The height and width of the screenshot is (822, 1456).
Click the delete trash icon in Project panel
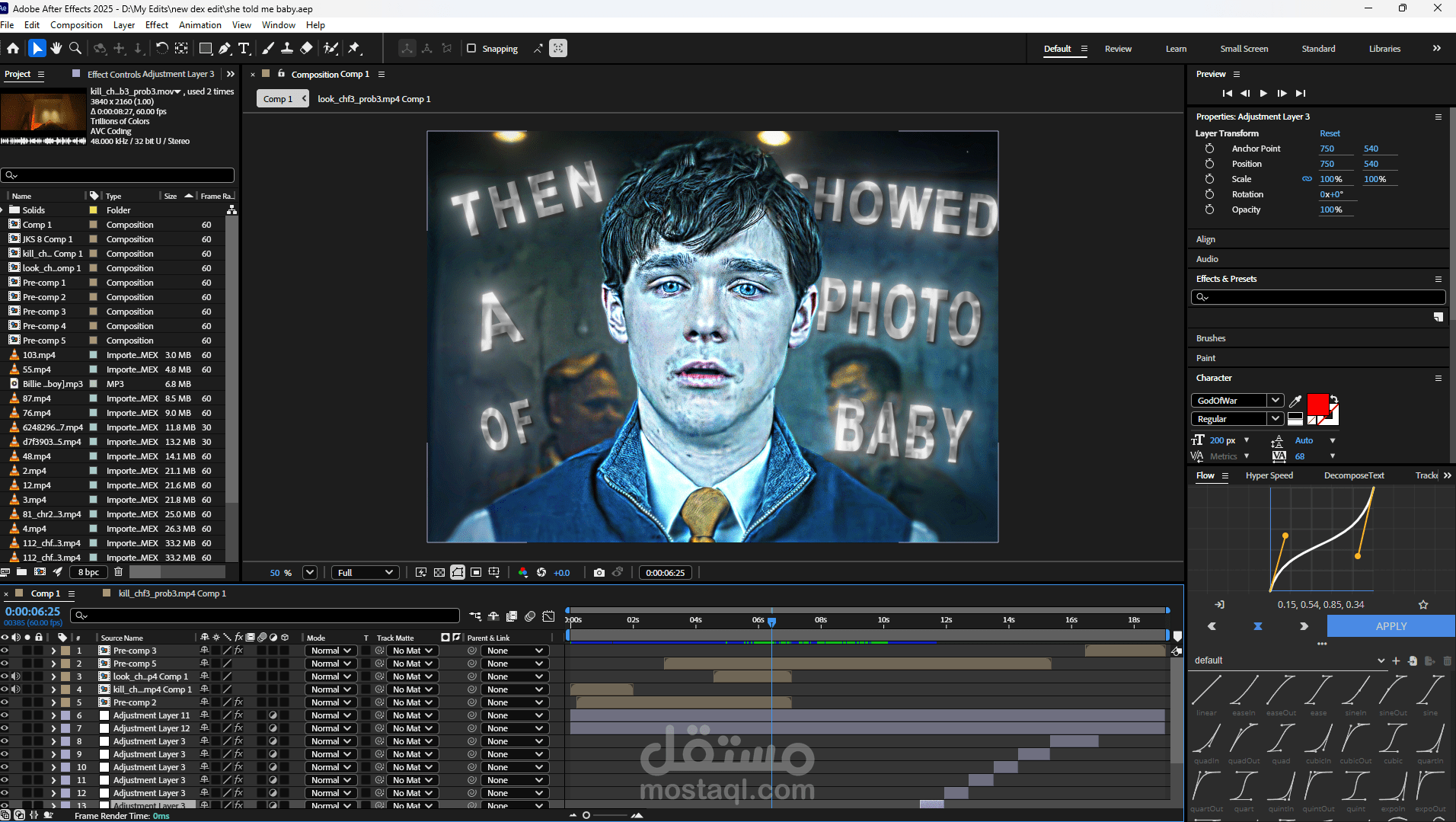118,571
